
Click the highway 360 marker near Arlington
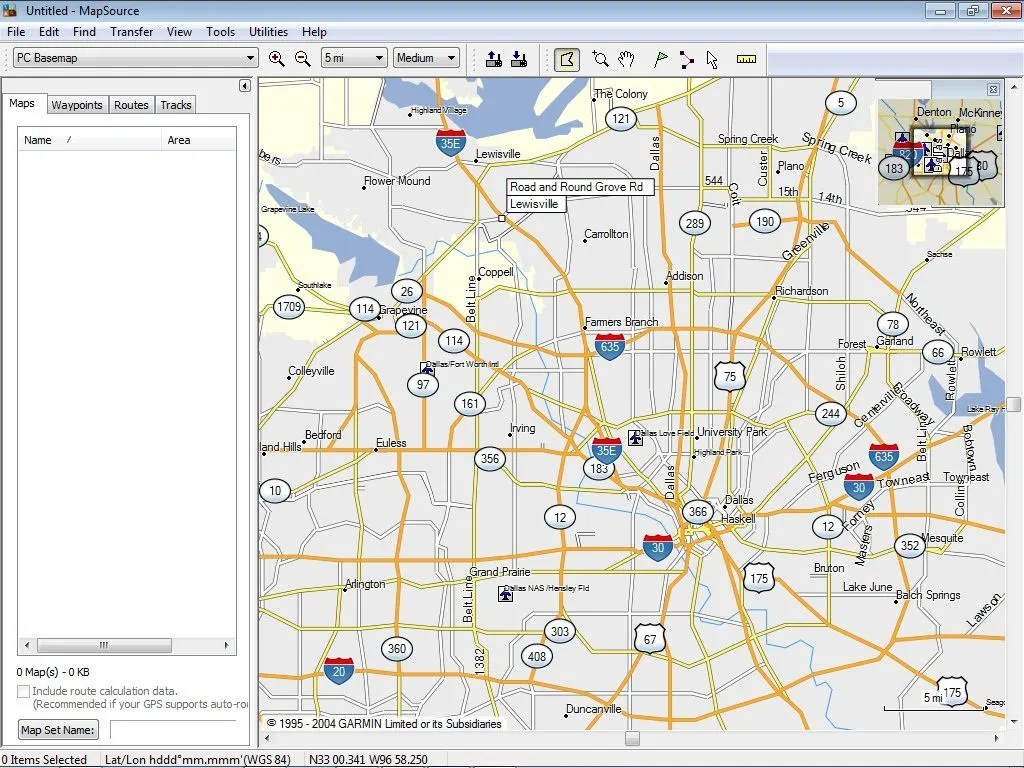click(x=397, y=648)
